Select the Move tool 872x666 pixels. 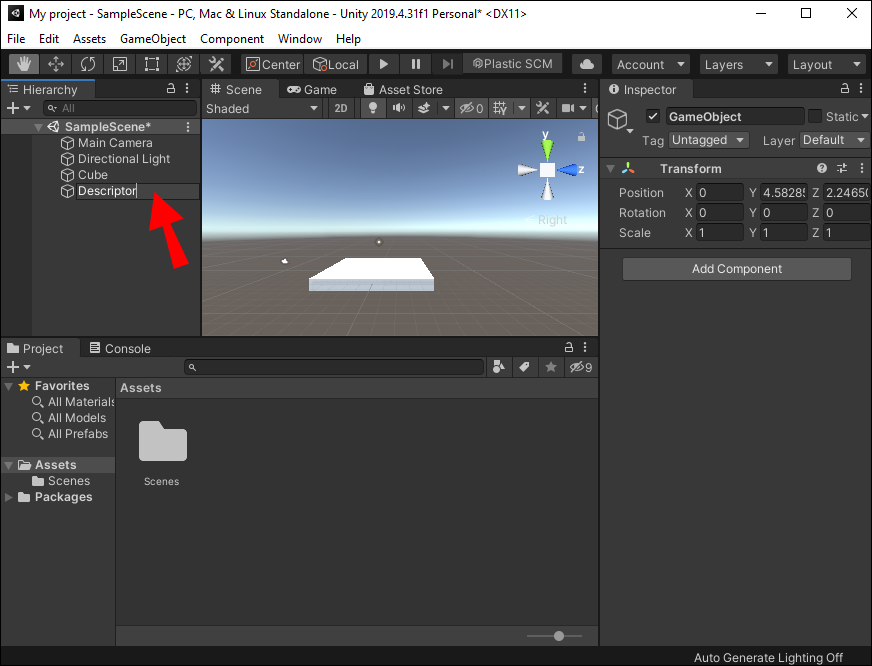point(56,64)
